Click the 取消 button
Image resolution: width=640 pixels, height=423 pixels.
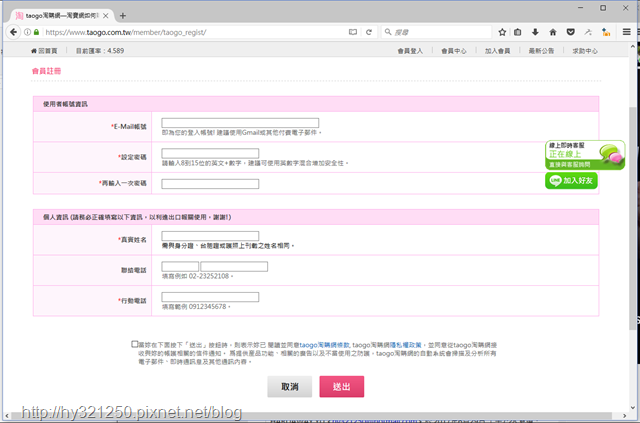click(x=290, y=386)
